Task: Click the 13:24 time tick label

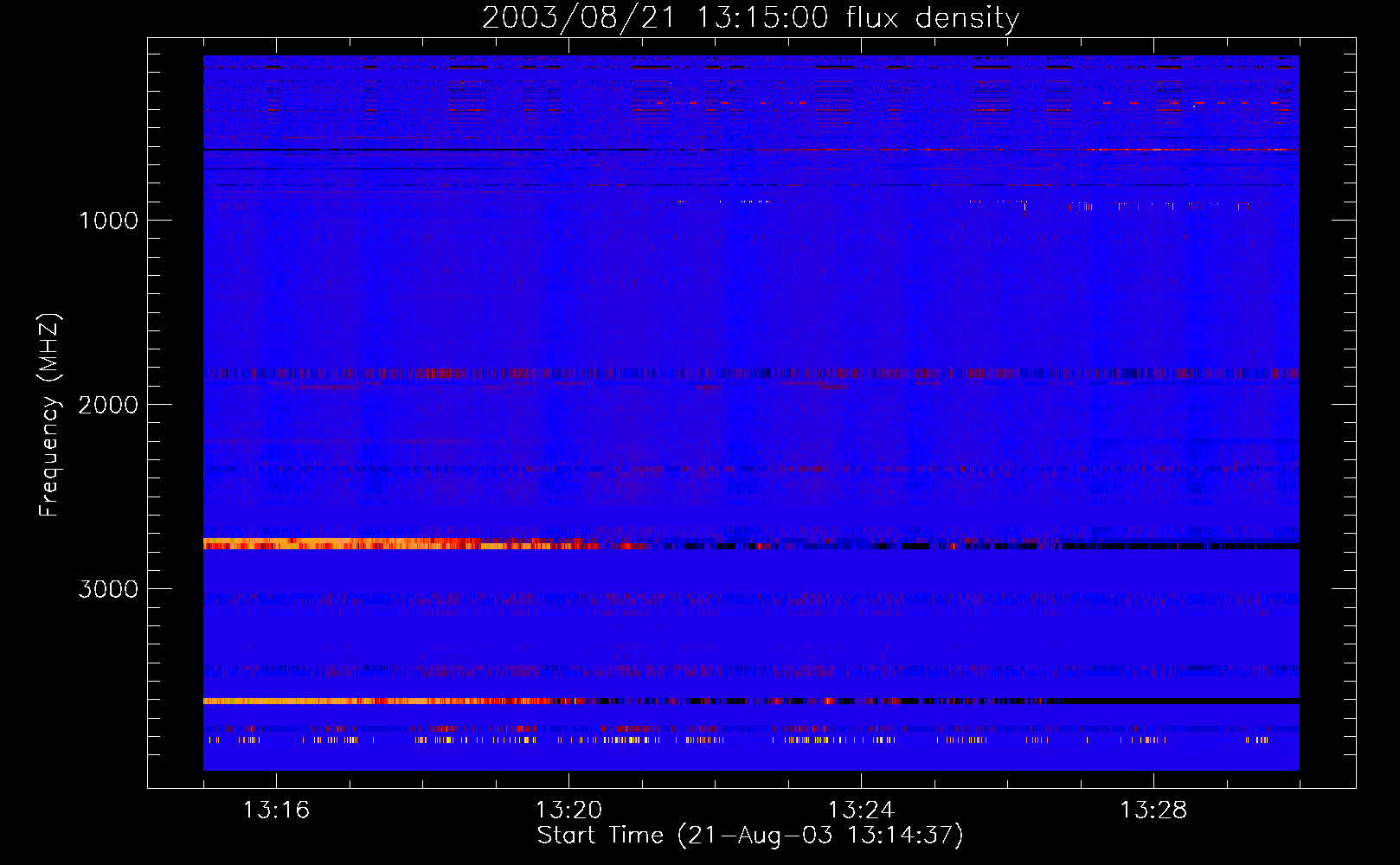Action: coord(861,810)
